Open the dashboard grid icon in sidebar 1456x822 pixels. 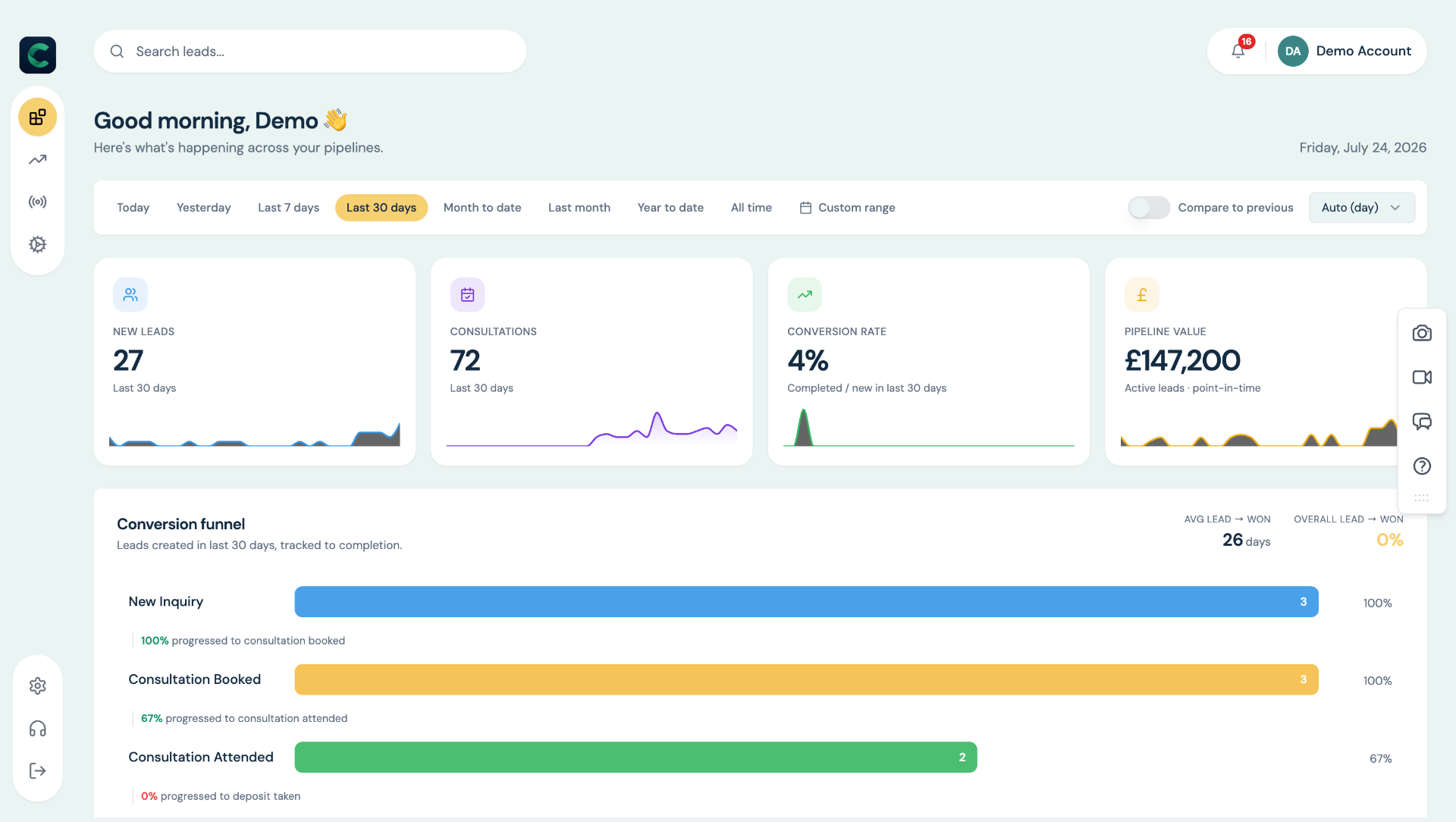coord(38,117)
